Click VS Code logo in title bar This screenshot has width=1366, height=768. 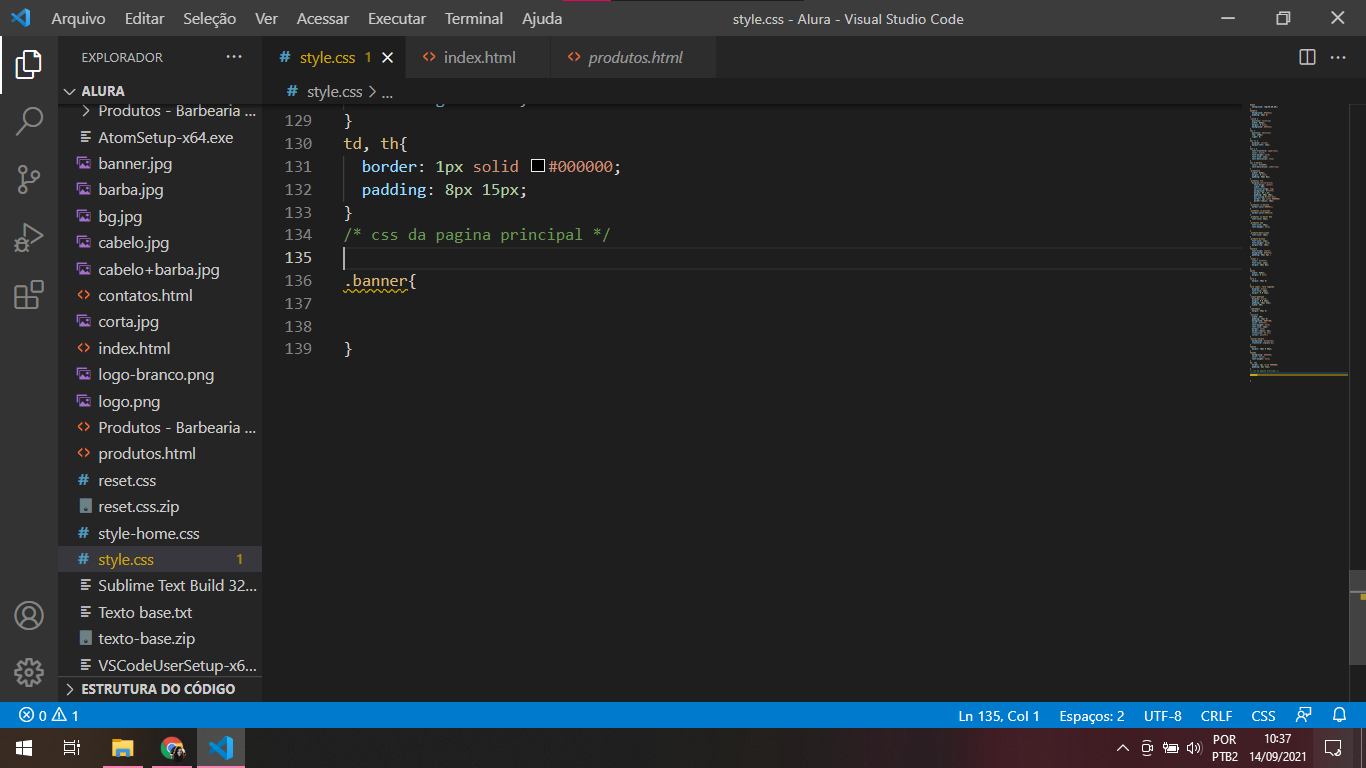click(x=20, y=18)
